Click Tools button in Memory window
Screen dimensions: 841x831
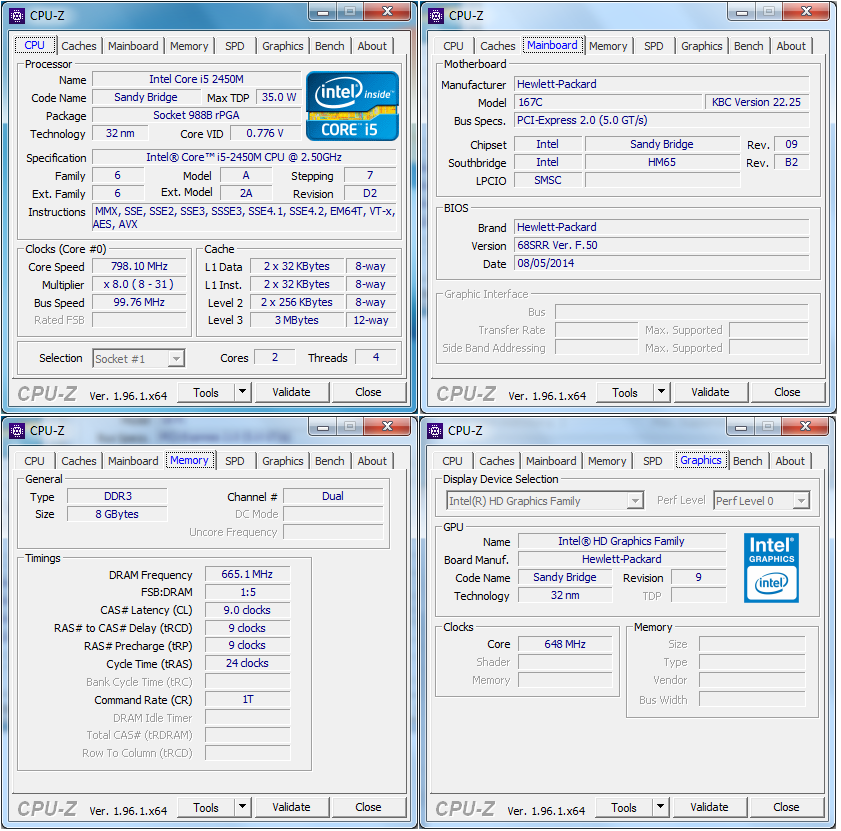click(x=206, y=807)
